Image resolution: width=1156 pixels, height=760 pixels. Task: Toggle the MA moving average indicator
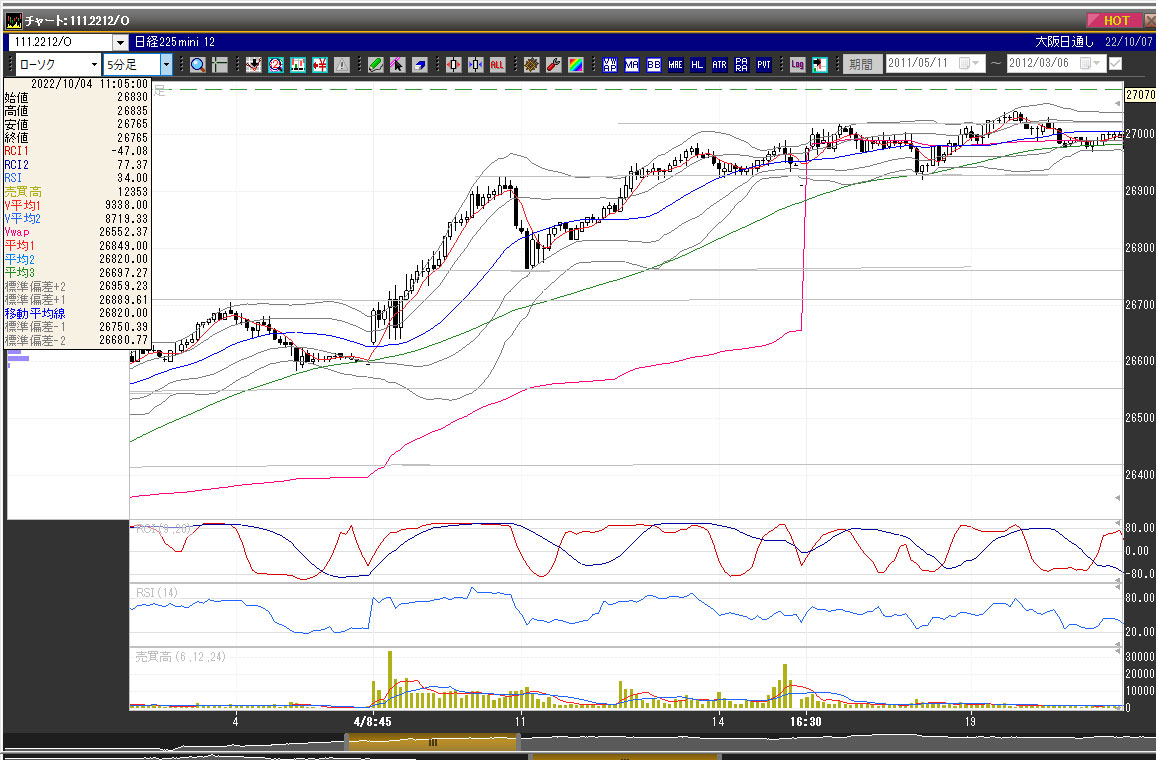(632, 65)
